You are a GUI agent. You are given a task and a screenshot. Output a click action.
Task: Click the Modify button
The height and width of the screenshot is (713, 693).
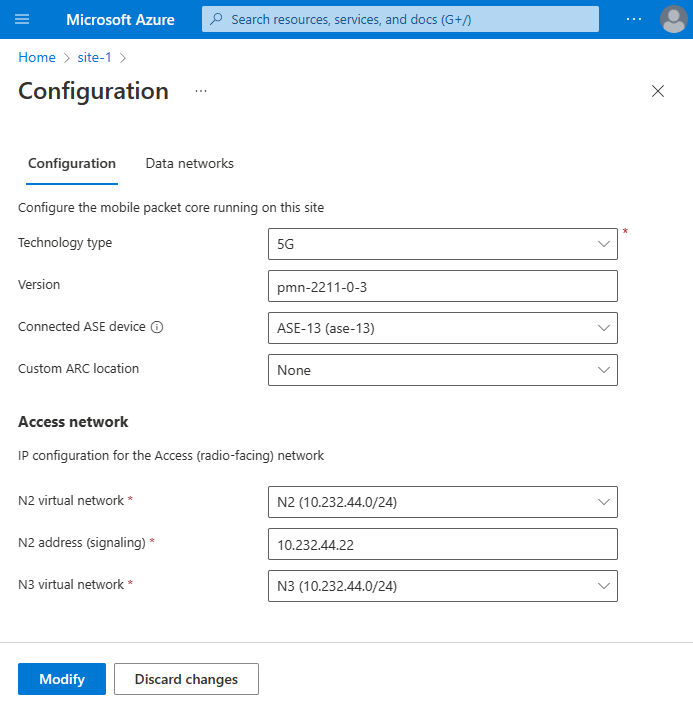62,679
